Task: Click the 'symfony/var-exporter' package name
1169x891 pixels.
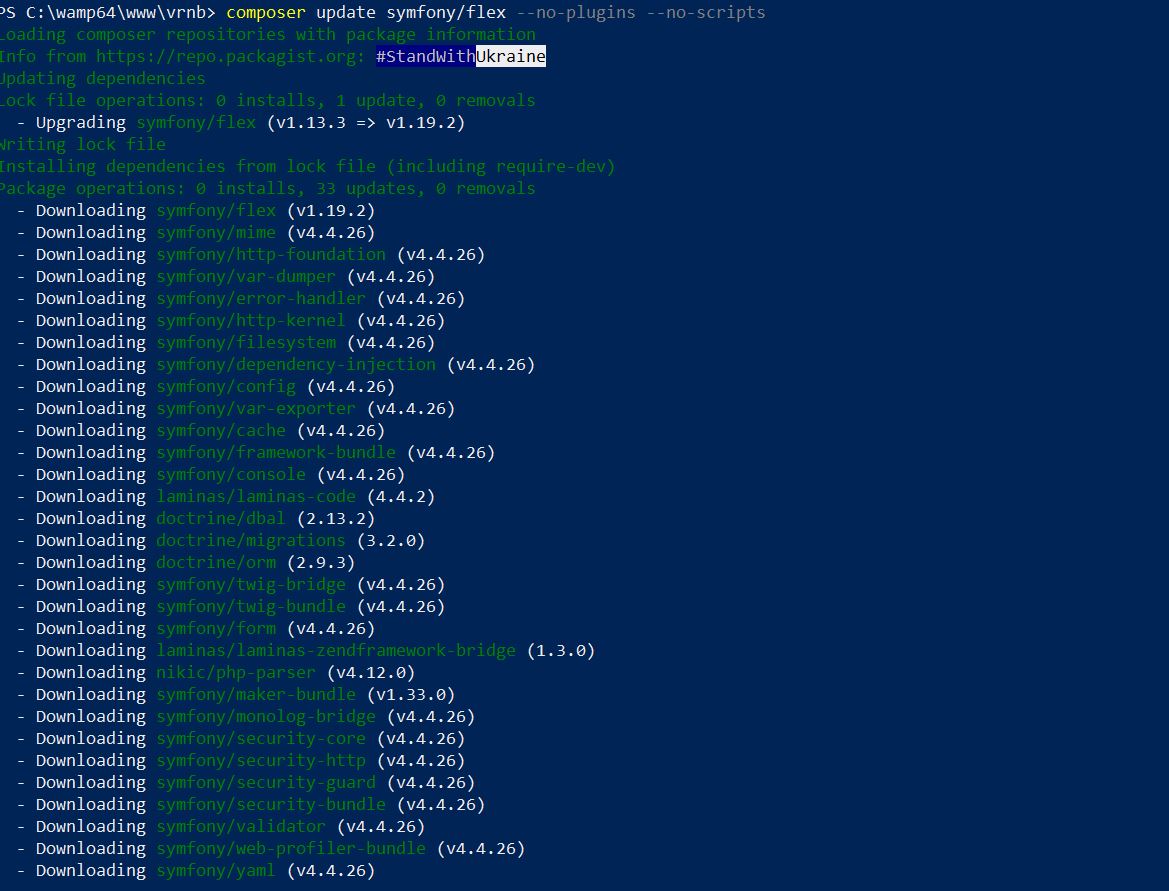Action: pos(256,409)
